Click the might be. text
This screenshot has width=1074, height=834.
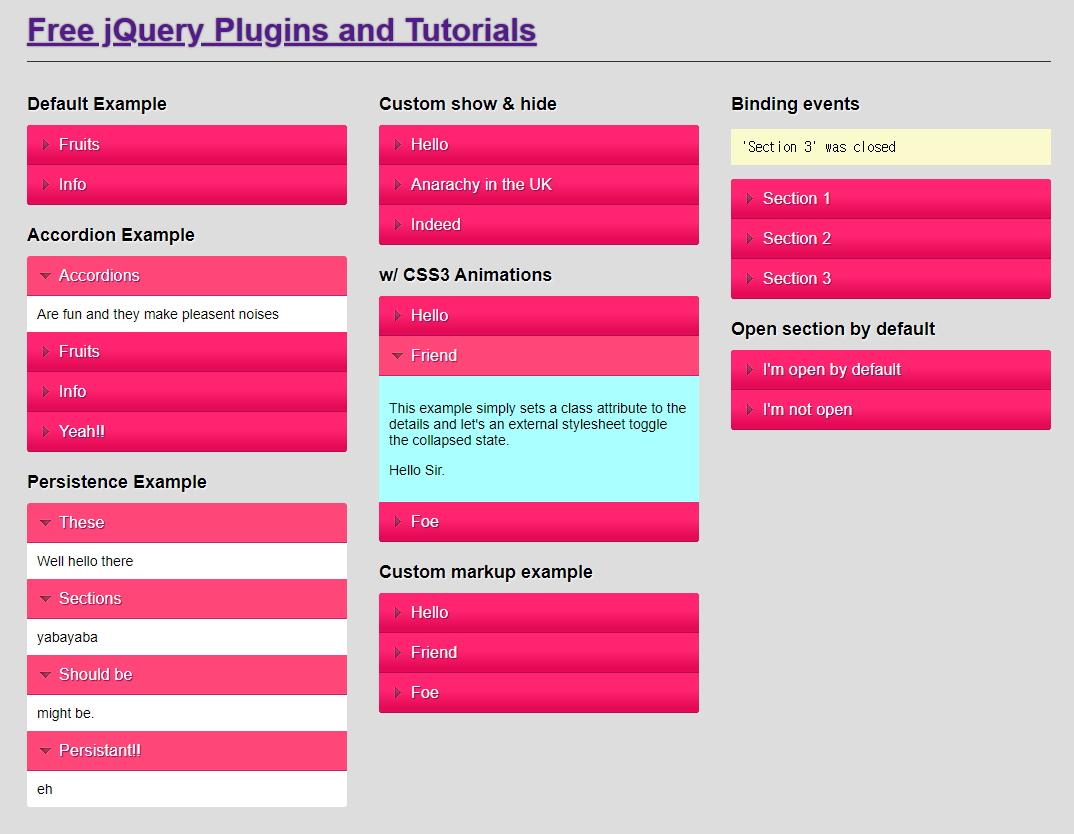tap(66, 713)
